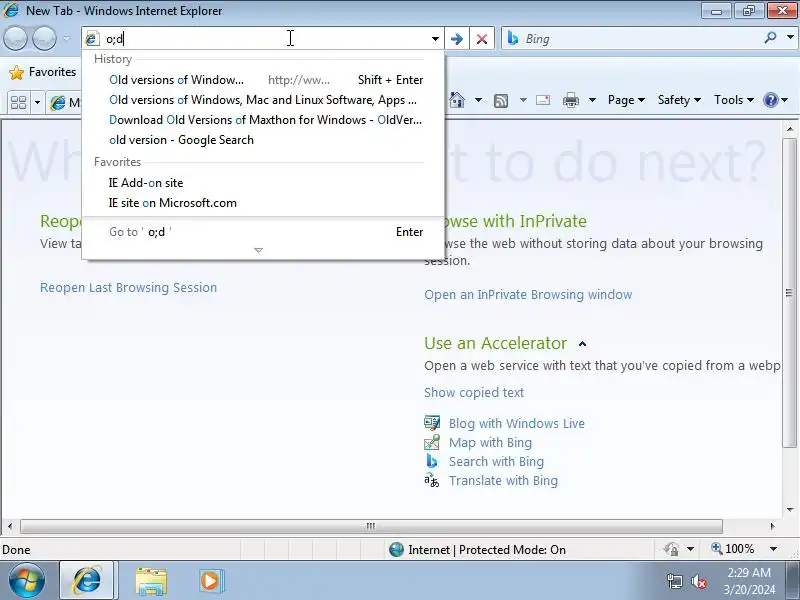
Task: Open the search provider dropdown arrow
Action: click(790, 38)
